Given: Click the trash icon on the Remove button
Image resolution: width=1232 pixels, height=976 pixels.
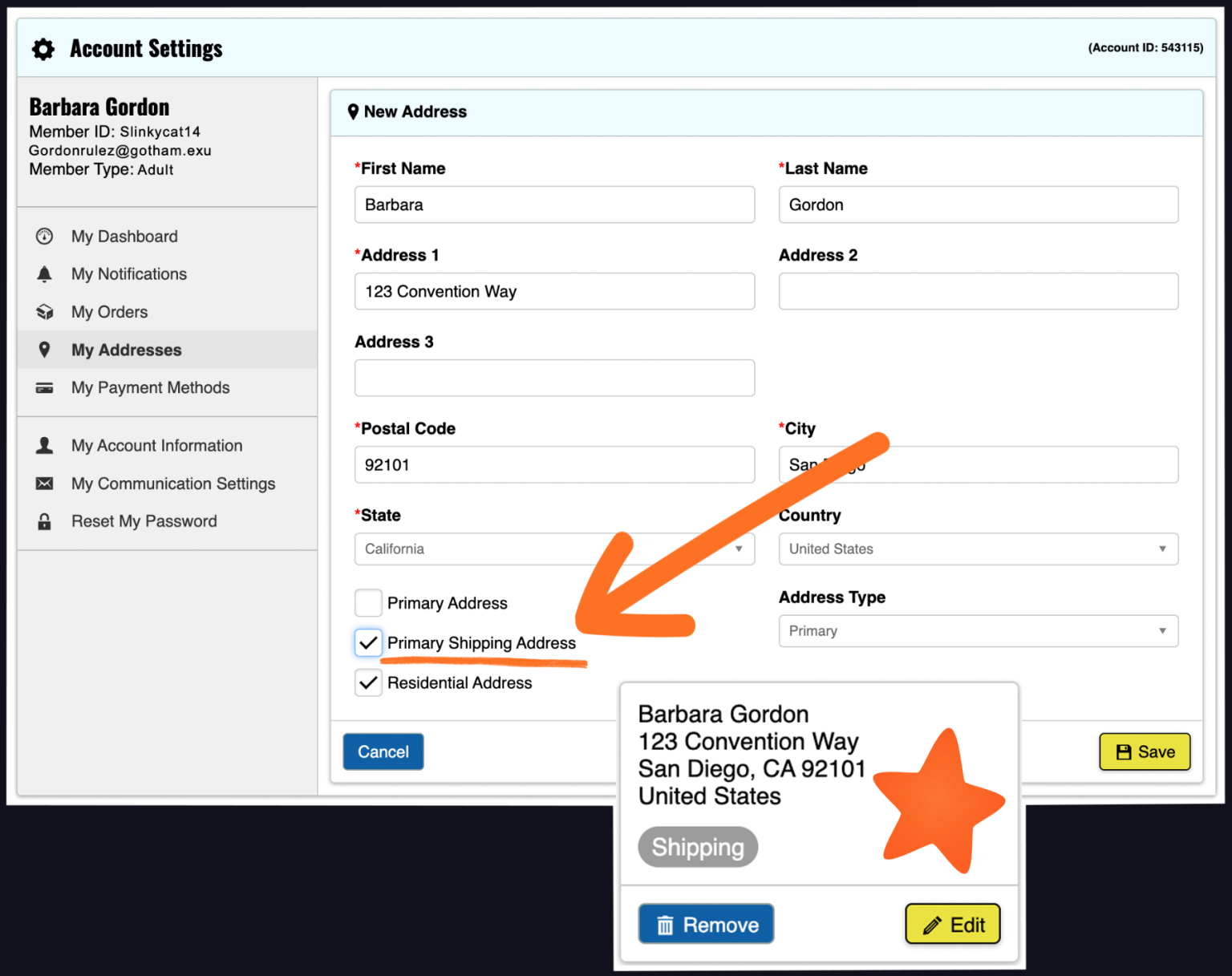Looking at the screenshot, I should point(665,924).
